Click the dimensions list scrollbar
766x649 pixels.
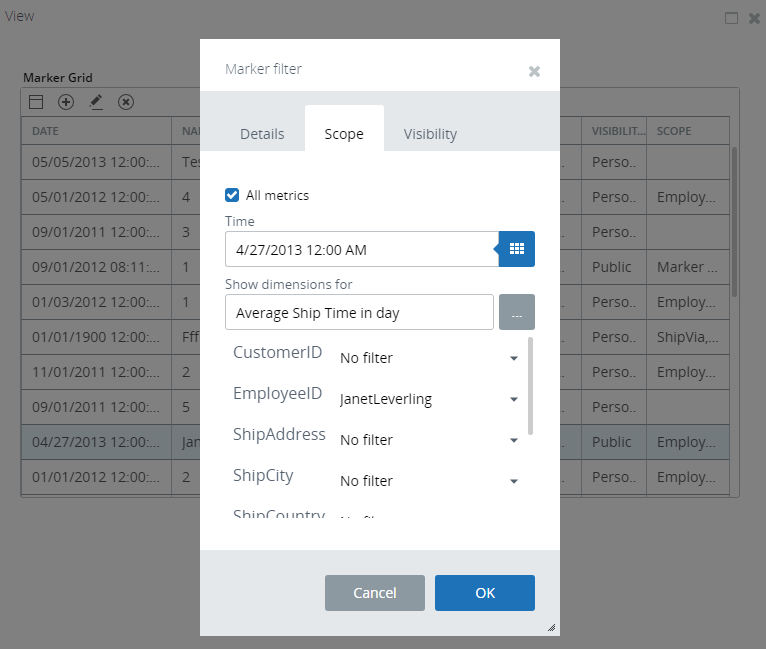530,385
